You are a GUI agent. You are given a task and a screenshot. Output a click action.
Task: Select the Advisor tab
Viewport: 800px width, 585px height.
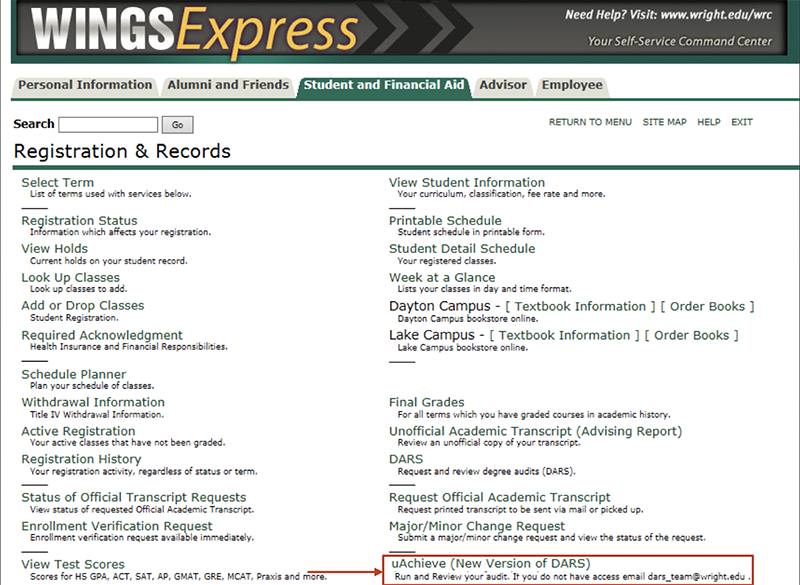point(503,86)
